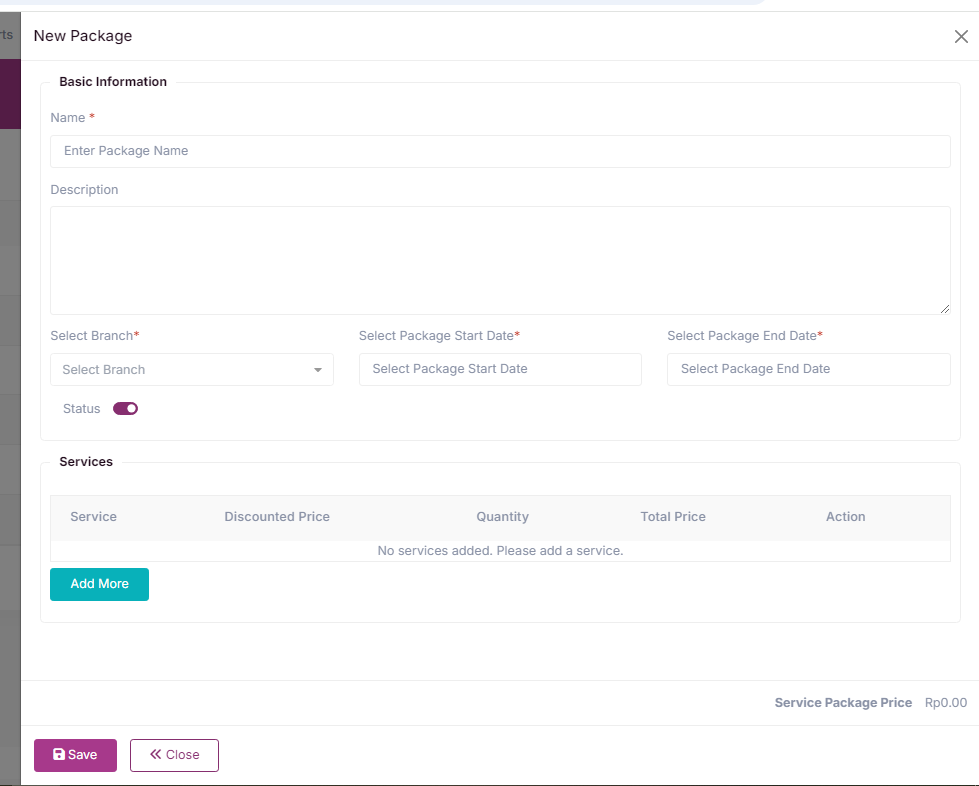Open the Select Branch dropdown
Screen dimensions: 979x786
click(x=192, y=370)
